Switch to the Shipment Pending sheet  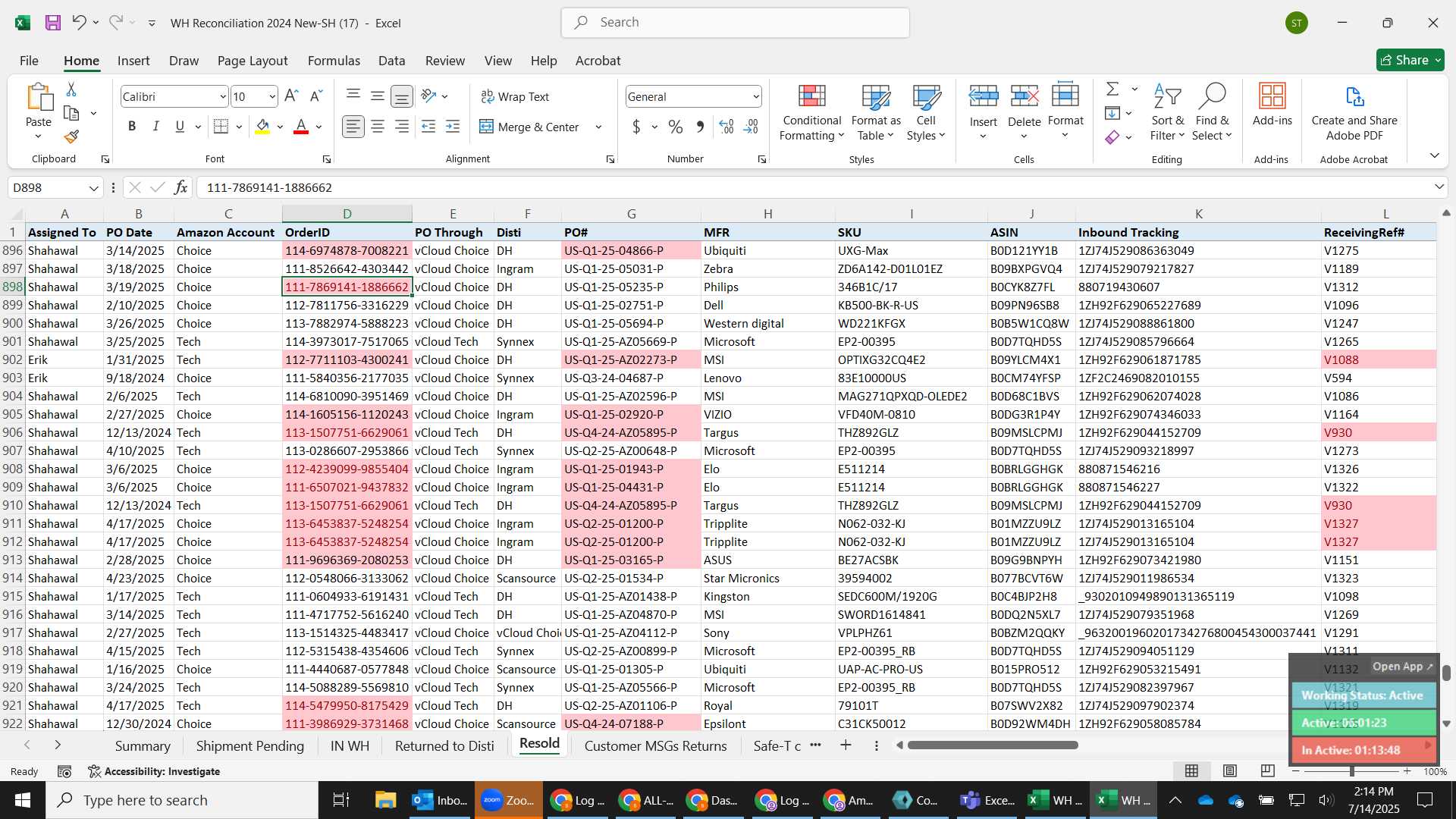tap(250, 745)
